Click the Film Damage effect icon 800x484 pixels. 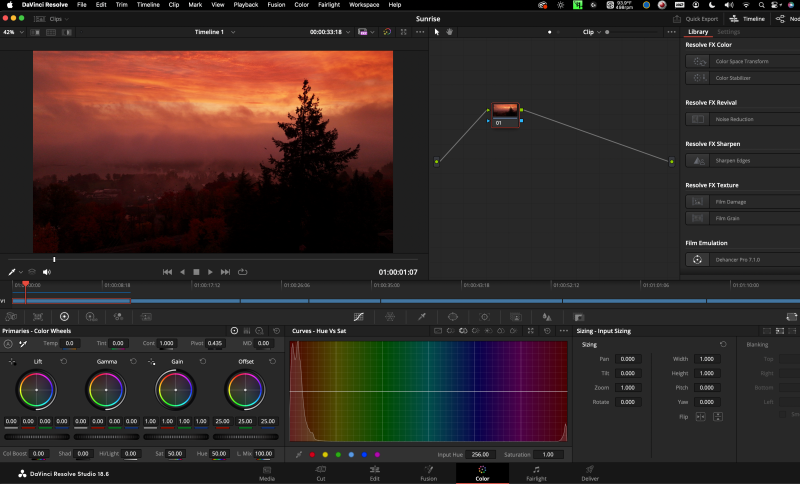698,202
